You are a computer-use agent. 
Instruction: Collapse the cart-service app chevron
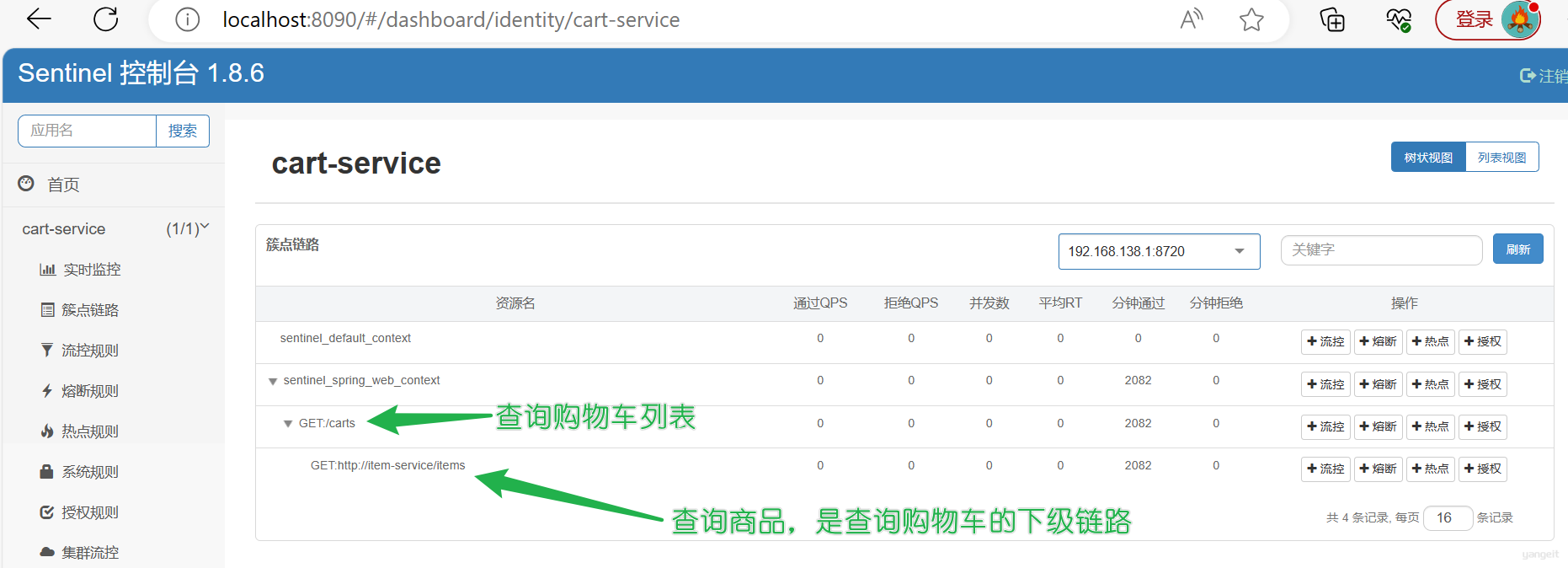coord(205,227)
